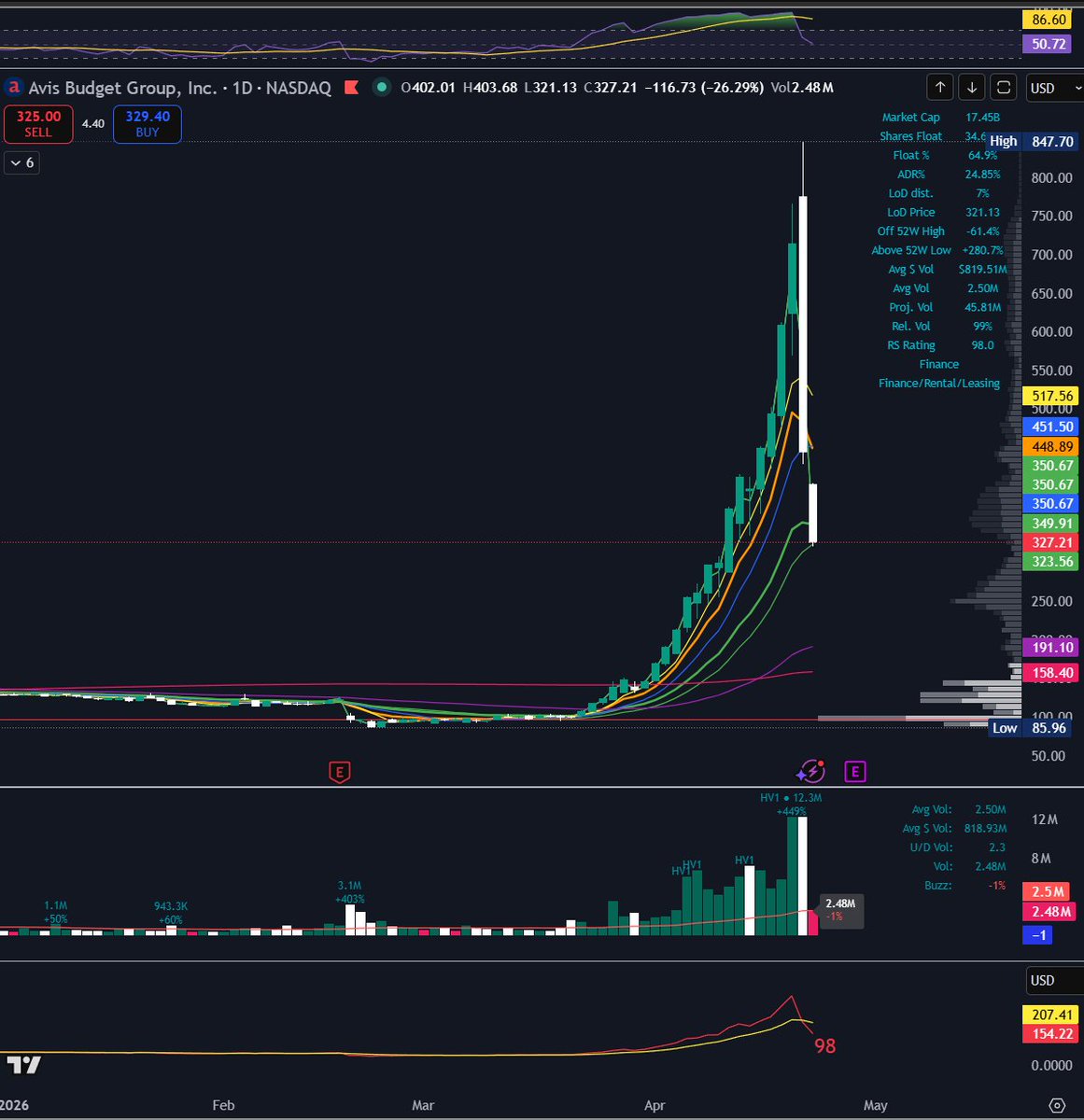Click the green market status dot

[x=381, y=88]
